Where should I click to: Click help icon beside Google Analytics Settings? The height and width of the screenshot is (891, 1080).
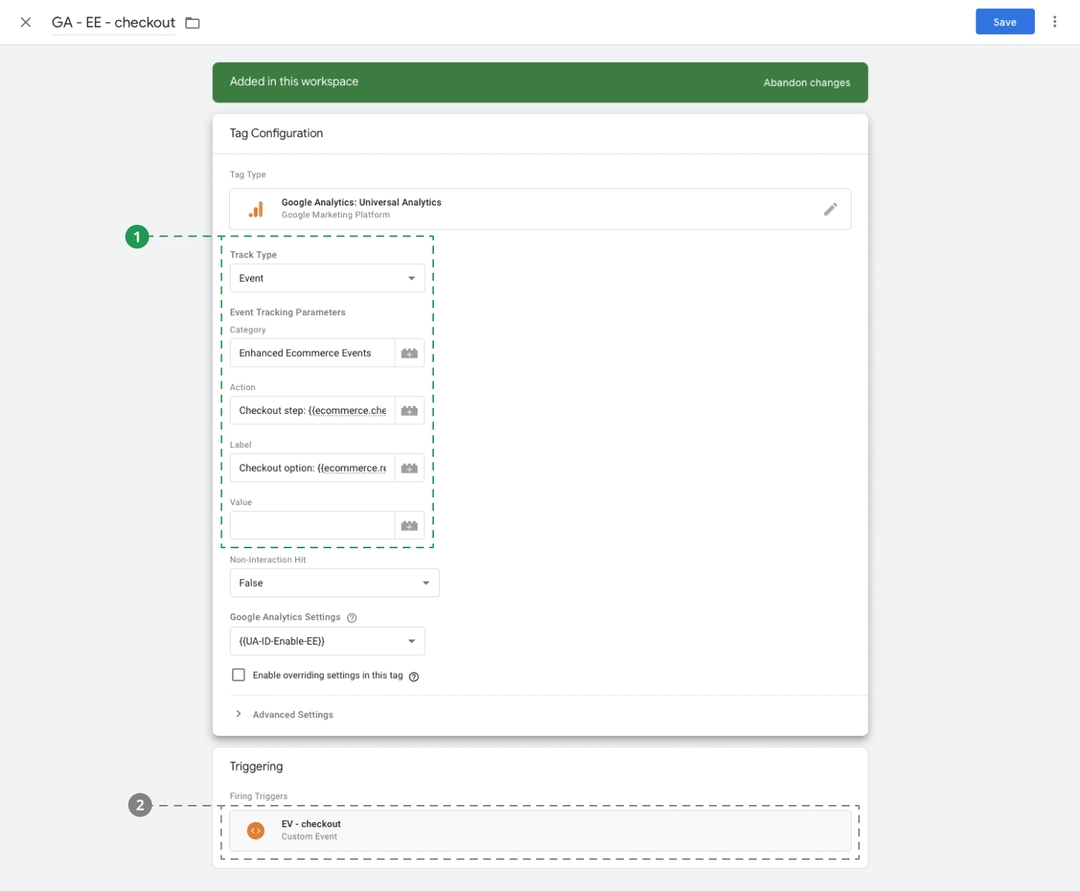352,618
